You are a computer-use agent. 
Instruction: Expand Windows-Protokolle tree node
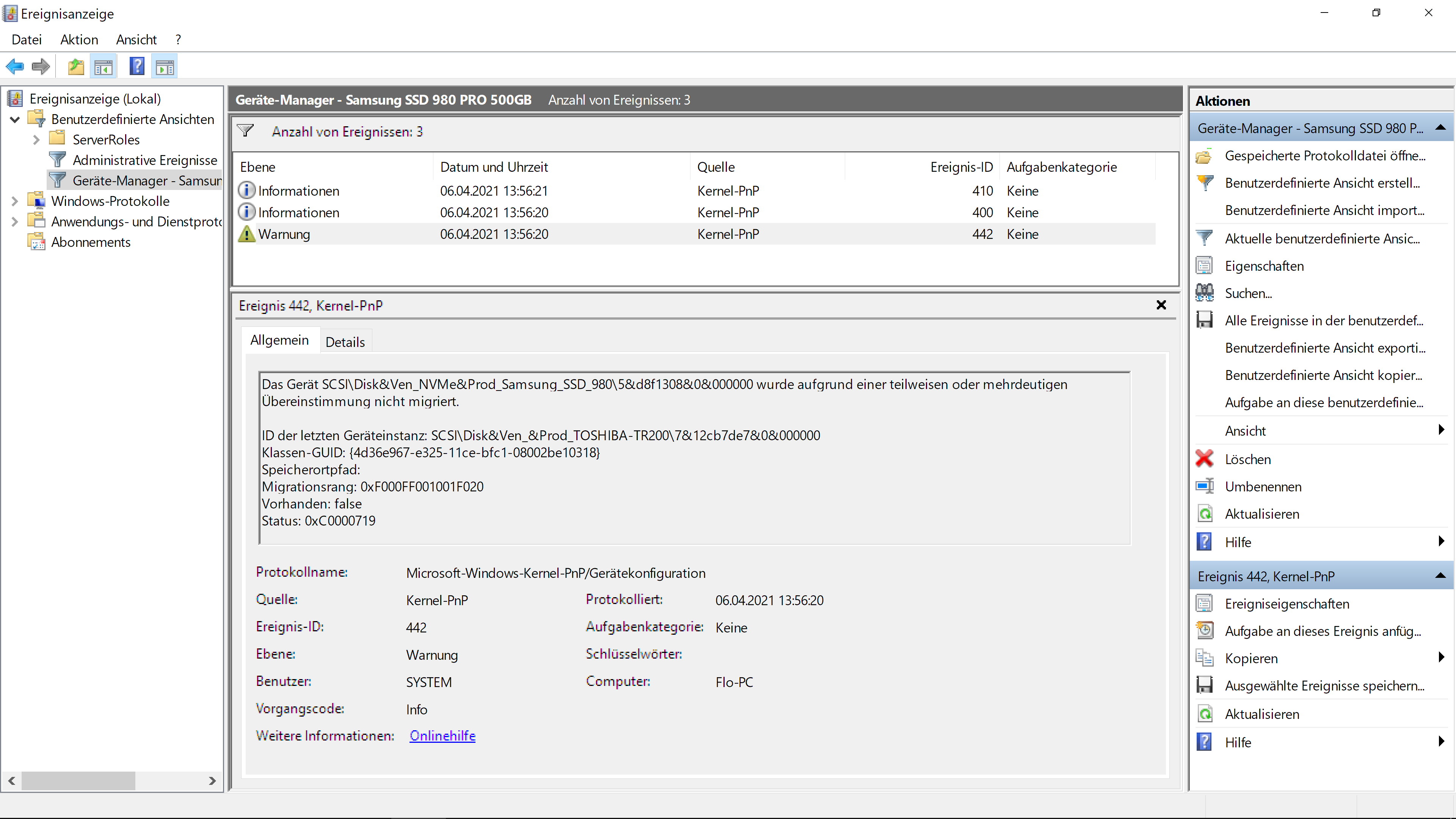pos(15,201)
